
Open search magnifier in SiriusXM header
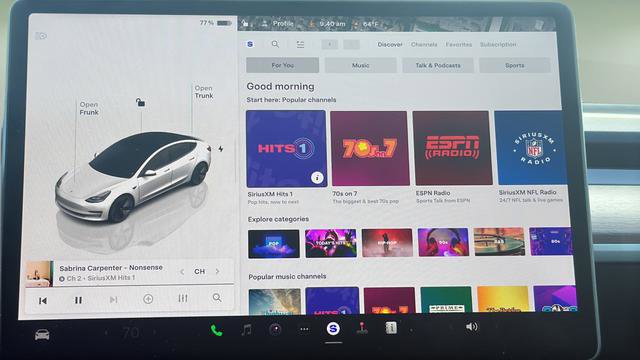(275, 44)
